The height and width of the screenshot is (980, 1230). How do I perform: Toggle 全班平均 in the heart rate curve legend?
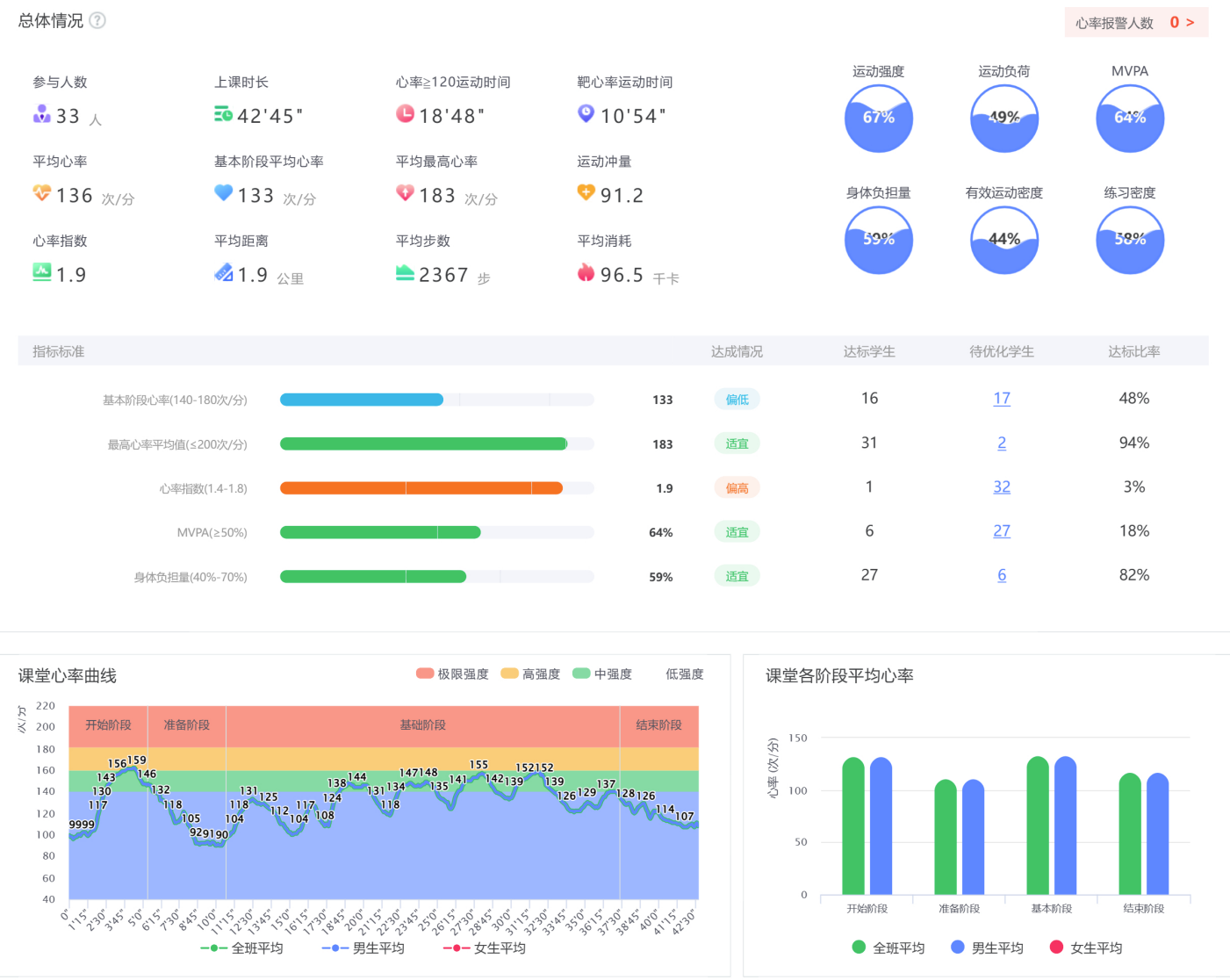point(242,948)
